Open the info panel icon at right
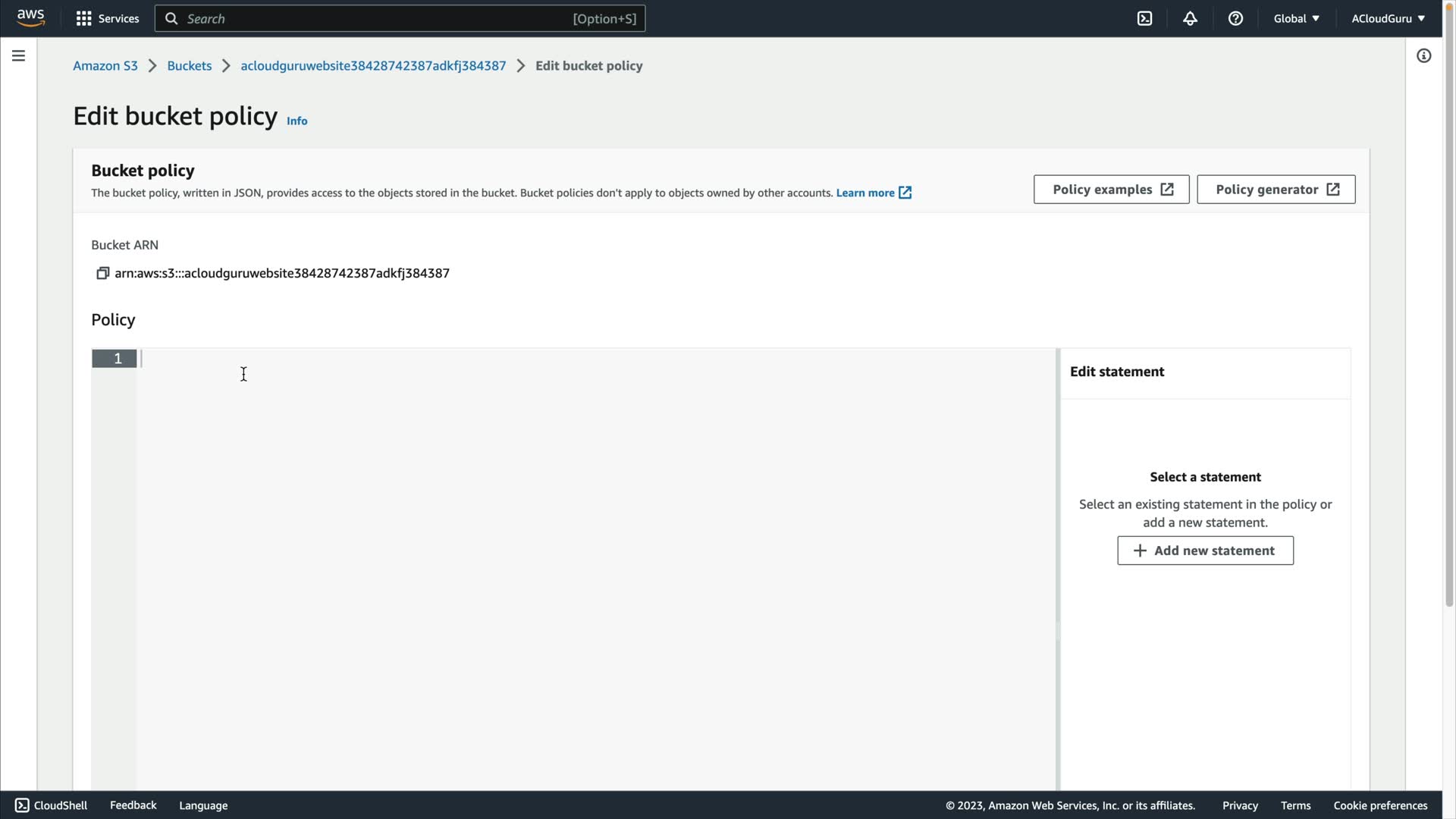 1423,56
